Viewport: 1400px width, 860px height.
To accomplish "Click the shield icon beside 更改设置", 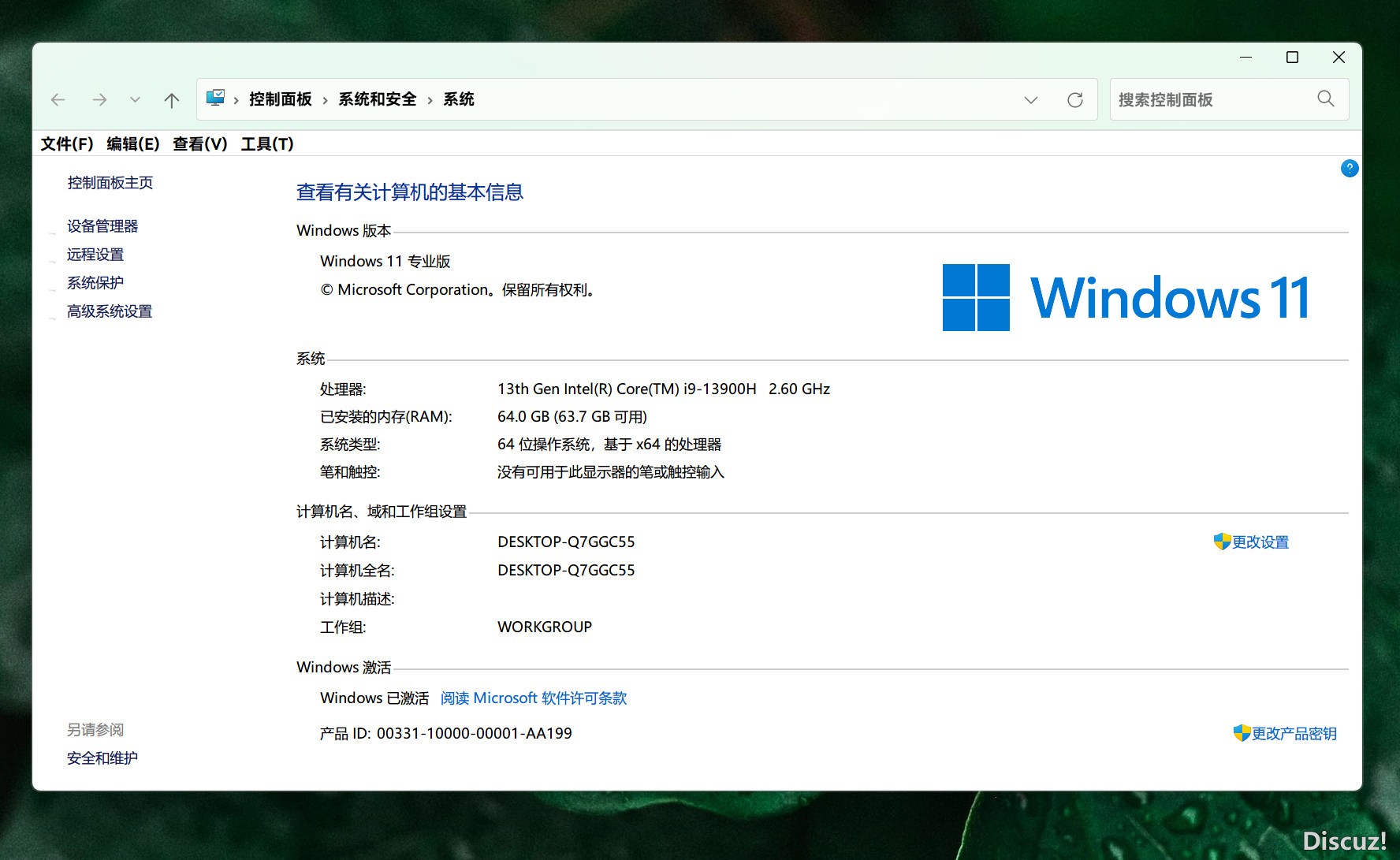I will (1222, 542).
